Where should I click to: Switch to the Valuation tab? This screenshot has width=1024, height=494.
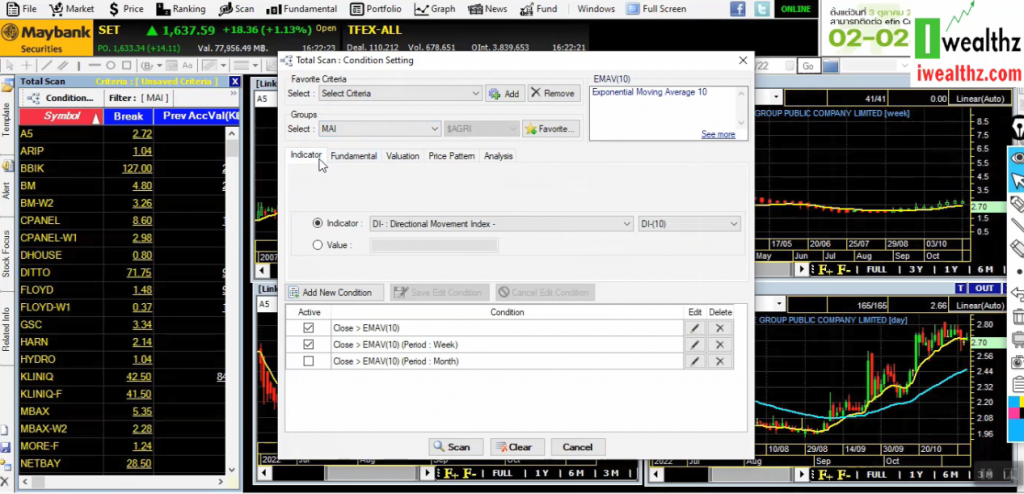pos(402,156)
